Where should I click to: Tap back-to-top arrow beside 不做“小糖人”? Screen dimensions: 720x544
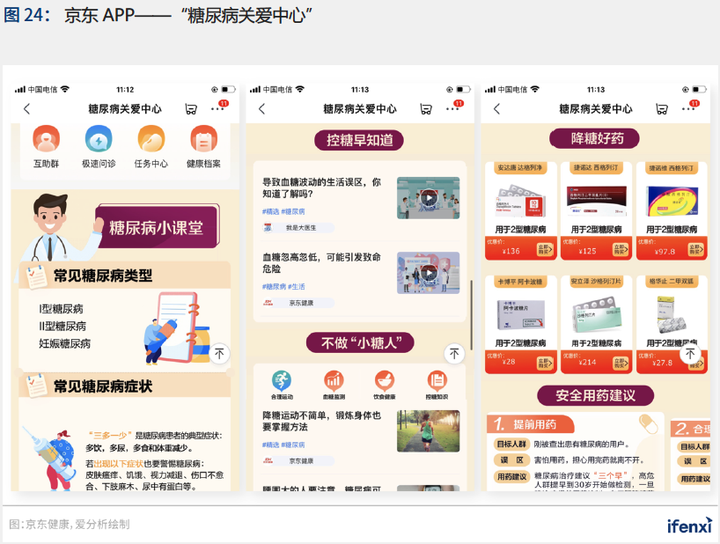tap(455, 353)
